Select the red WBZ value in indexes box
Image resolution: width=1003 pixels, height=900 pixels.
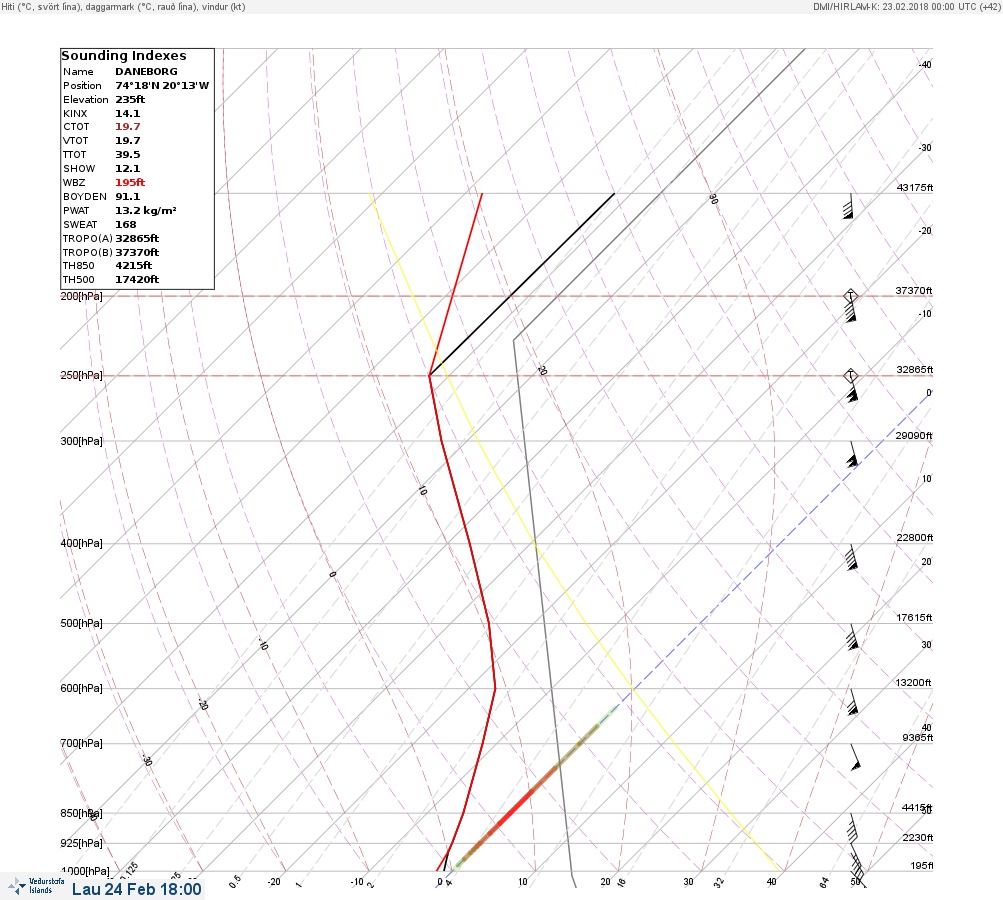click(130, 182)
